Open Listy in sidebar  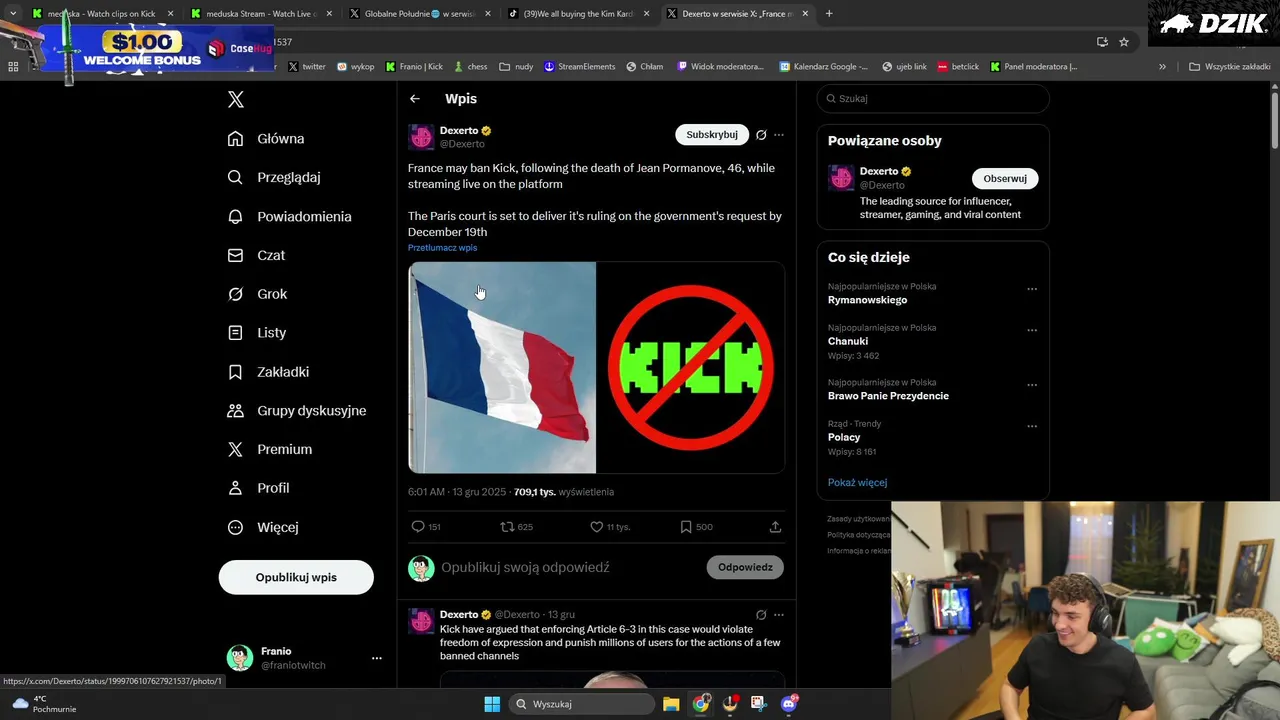pyautogui.click(x=257, y=333)
